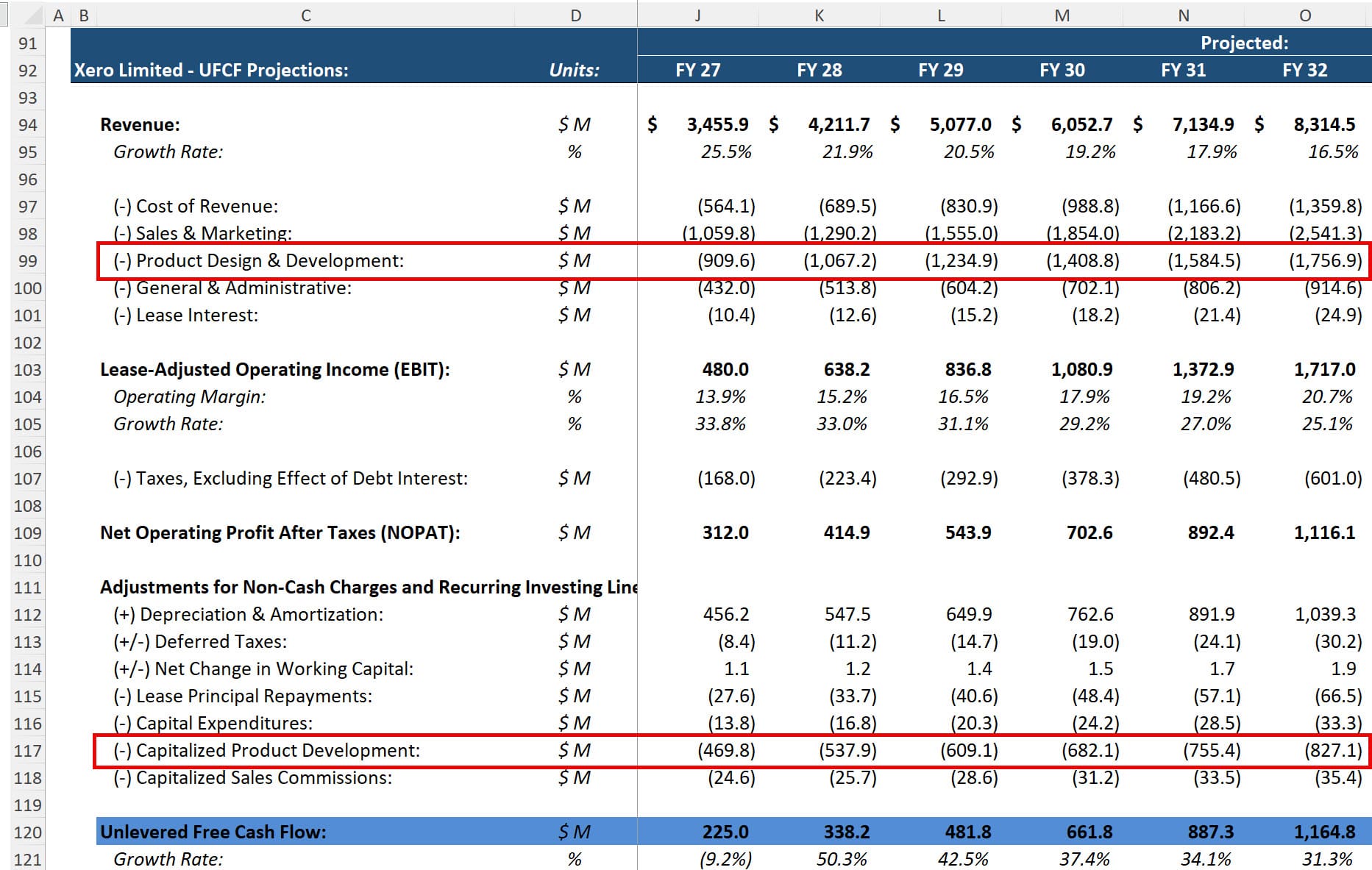Image resolution: width=1372 pixels, height=870 pixels.
Task: Select EBIT growth rate 33.8%
Action: (x=720, y=424)
